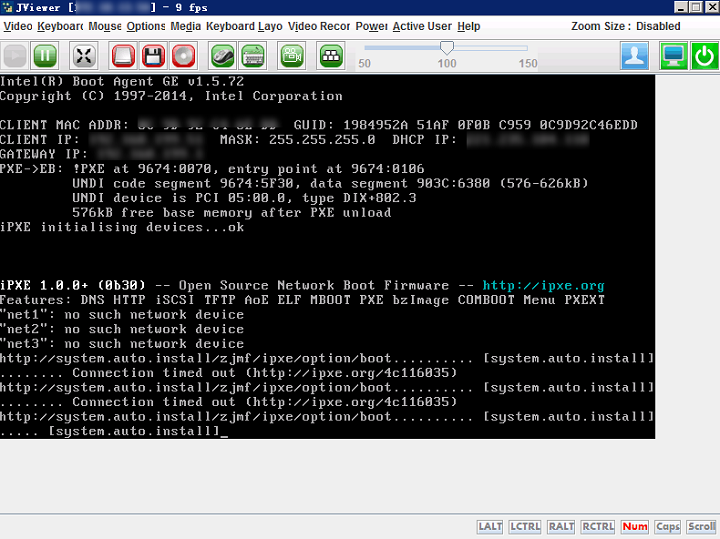Image resolution: width=720 pixels, height=539 pixels.
Task: Open the Video menu
Action: [18, 26]
